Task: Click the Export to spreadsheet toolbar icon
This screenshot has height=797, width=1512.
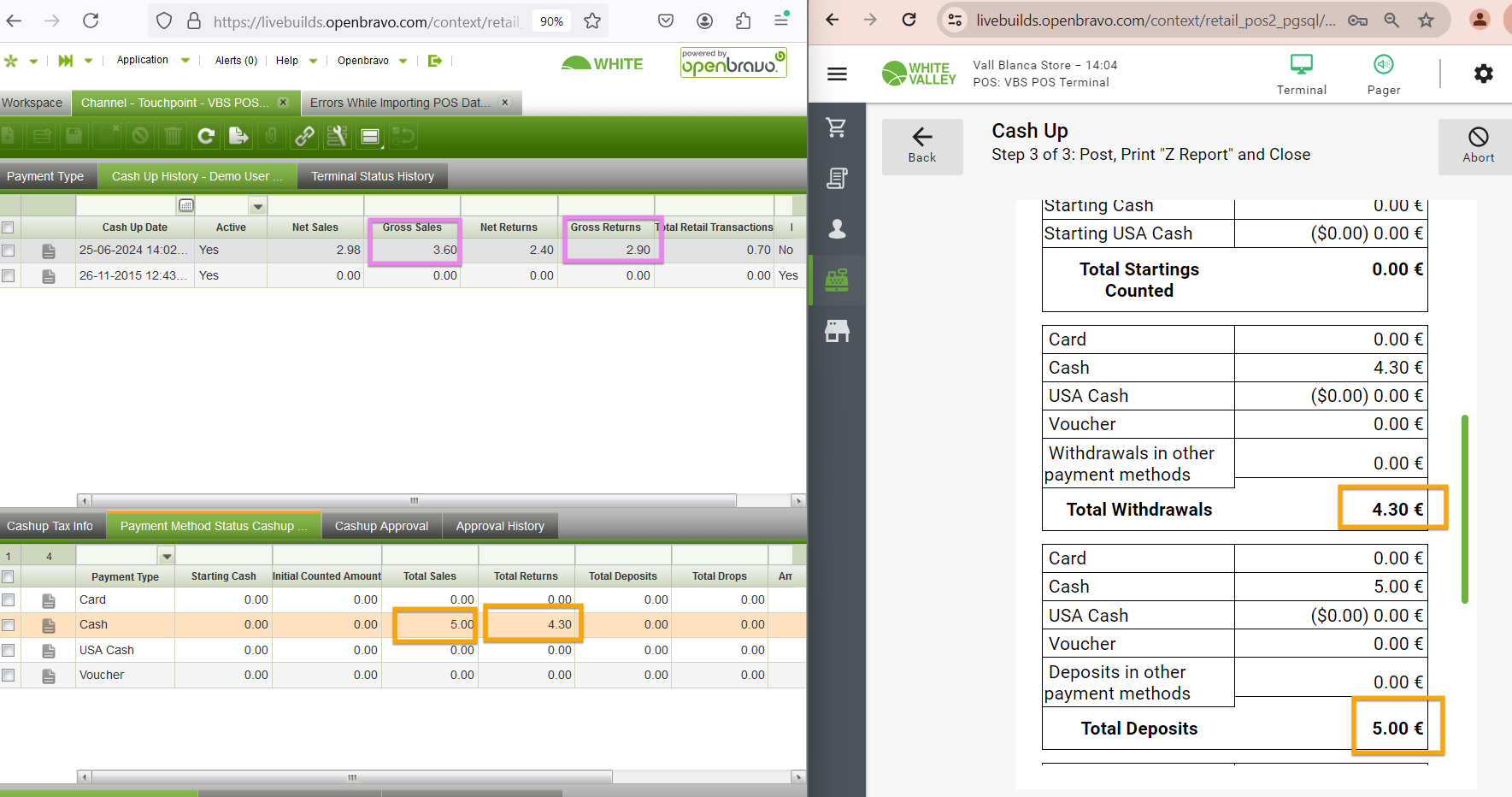Action: point(238,136)
